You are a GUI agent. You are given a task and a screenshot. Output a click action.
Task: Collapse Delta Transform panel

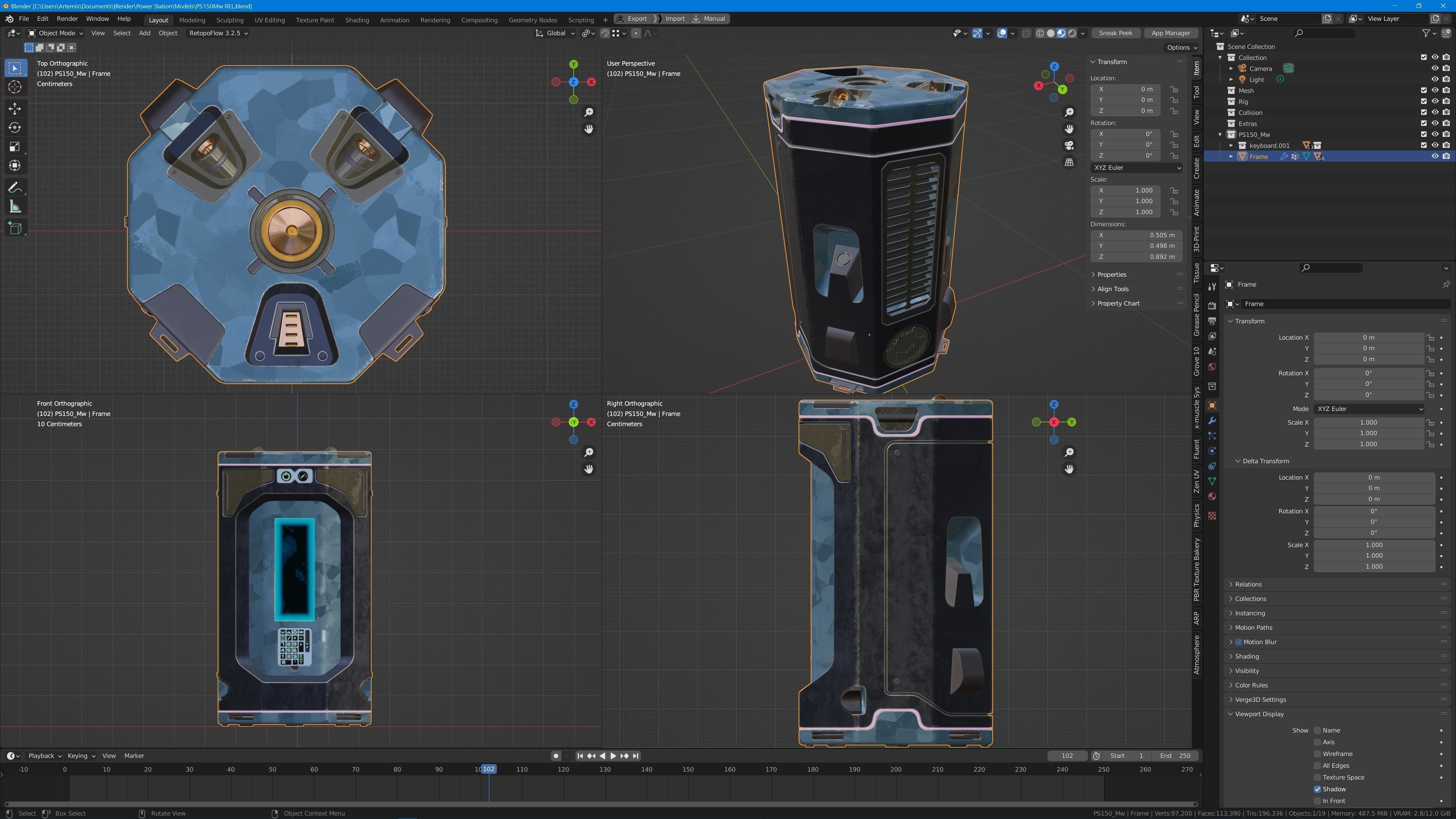click(x=1265, y=461)
